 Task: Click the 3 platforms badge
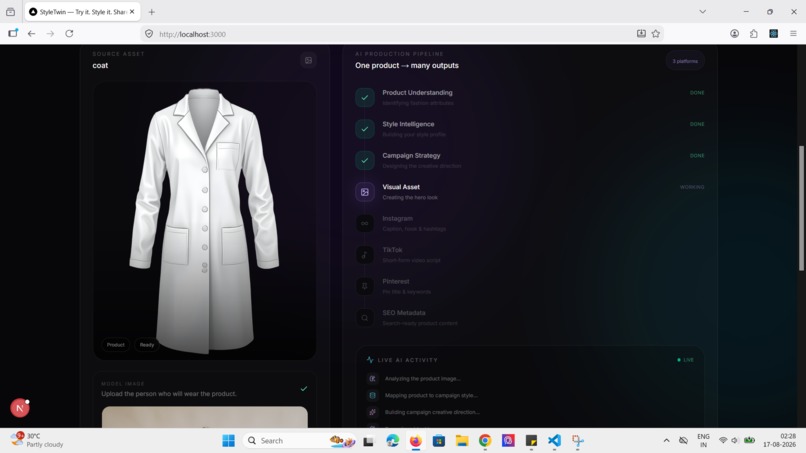685,61
